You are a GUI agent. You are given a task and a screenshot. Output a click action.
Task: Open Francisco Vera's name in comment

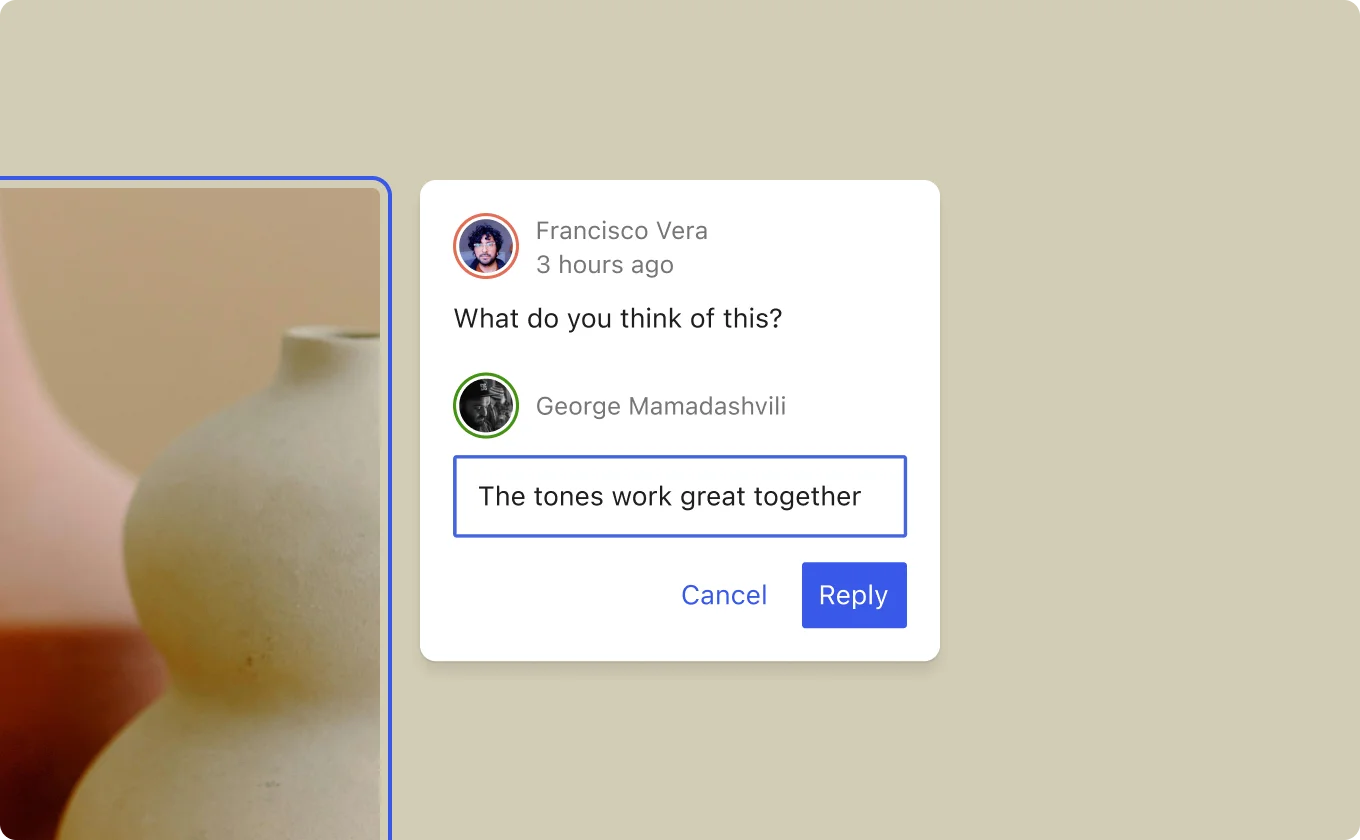pos(621,231)
